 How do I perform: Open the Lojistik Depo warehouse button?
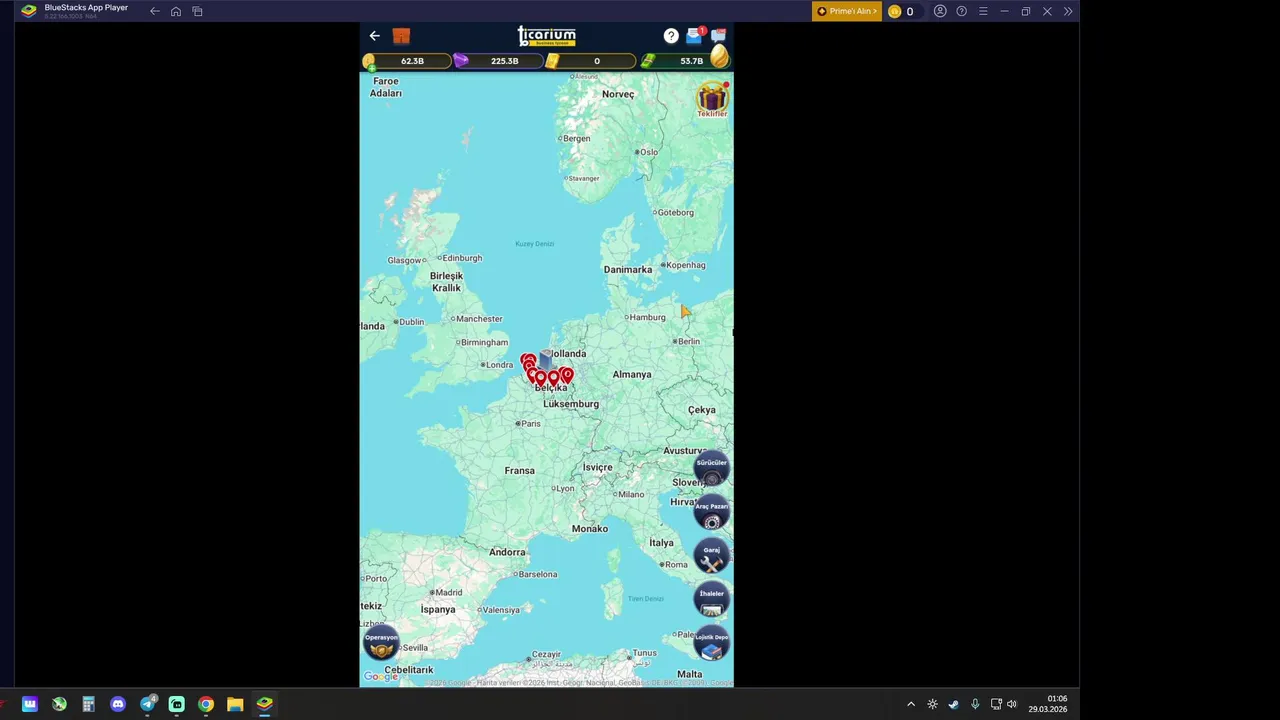coord(712,643)
